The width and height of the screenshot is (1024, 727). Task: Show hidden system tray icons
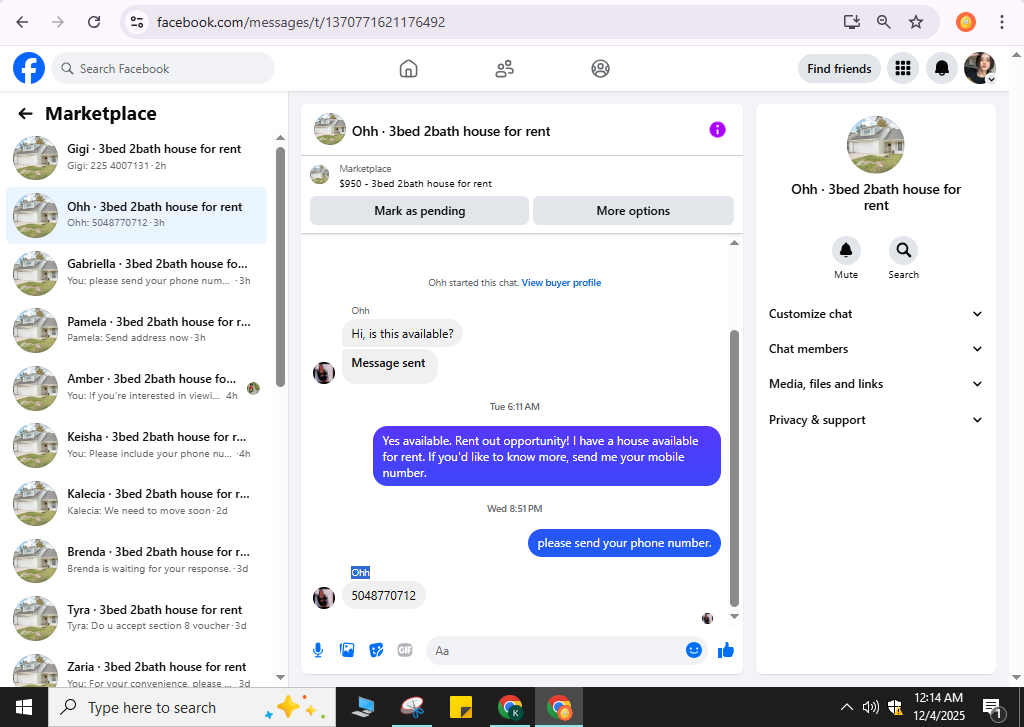click(x=846, y=707)
